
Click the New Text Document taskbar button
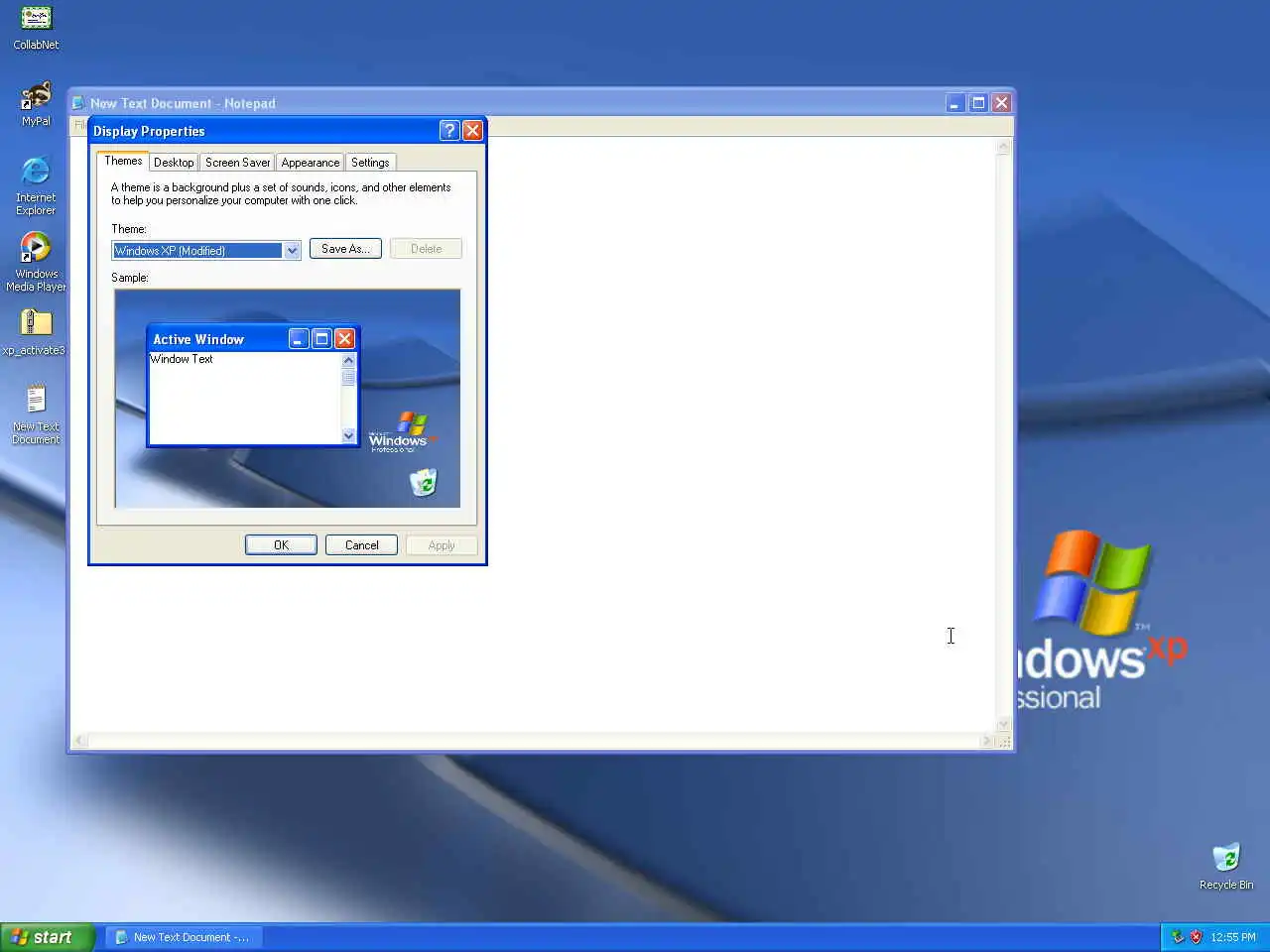point(184,937)
